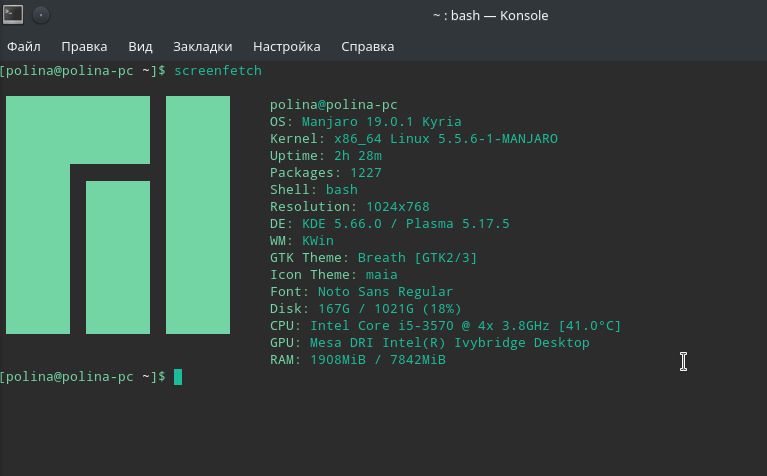Click the GPU: Mesa DRI Intel line
767x476 pixels.
click(429, 342)
